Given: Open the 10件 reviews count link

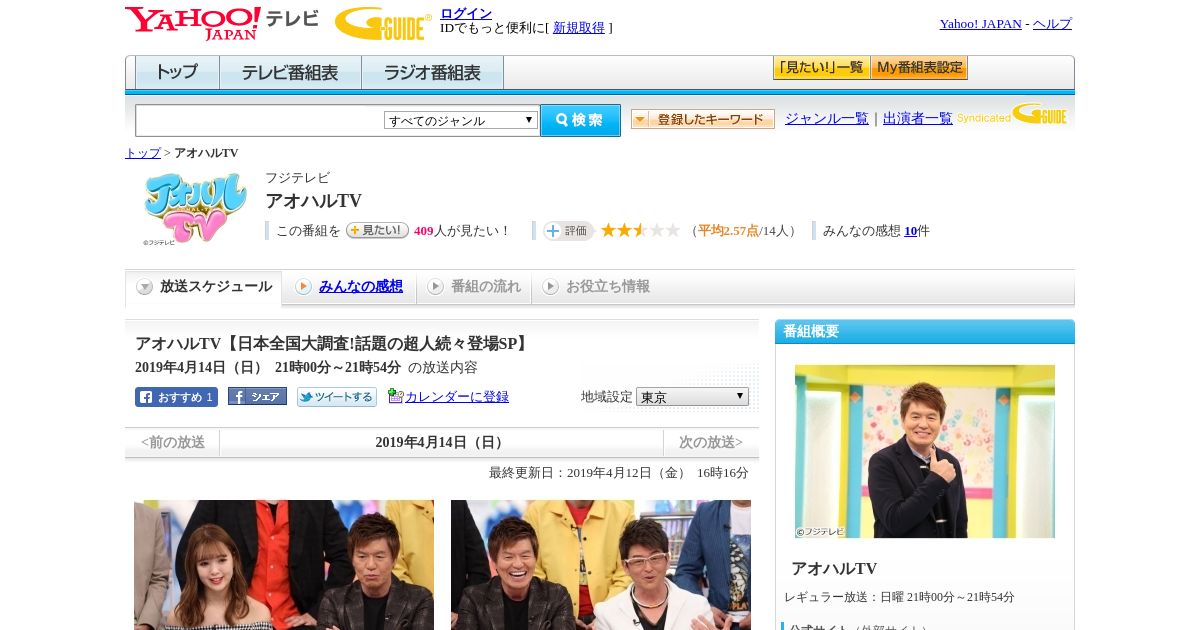Looking at the screenshot, I should [x=910, y=231].
